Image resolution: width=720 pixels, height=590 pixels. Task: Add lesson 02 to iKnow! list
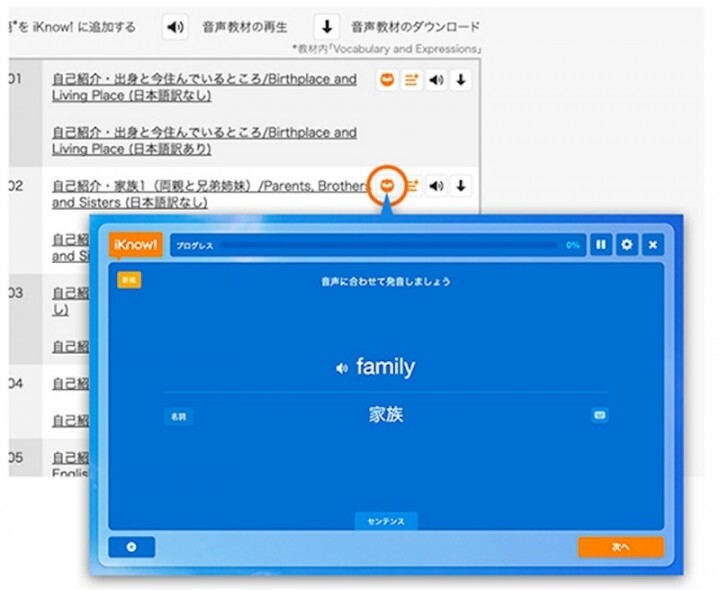tap(413, 186)
